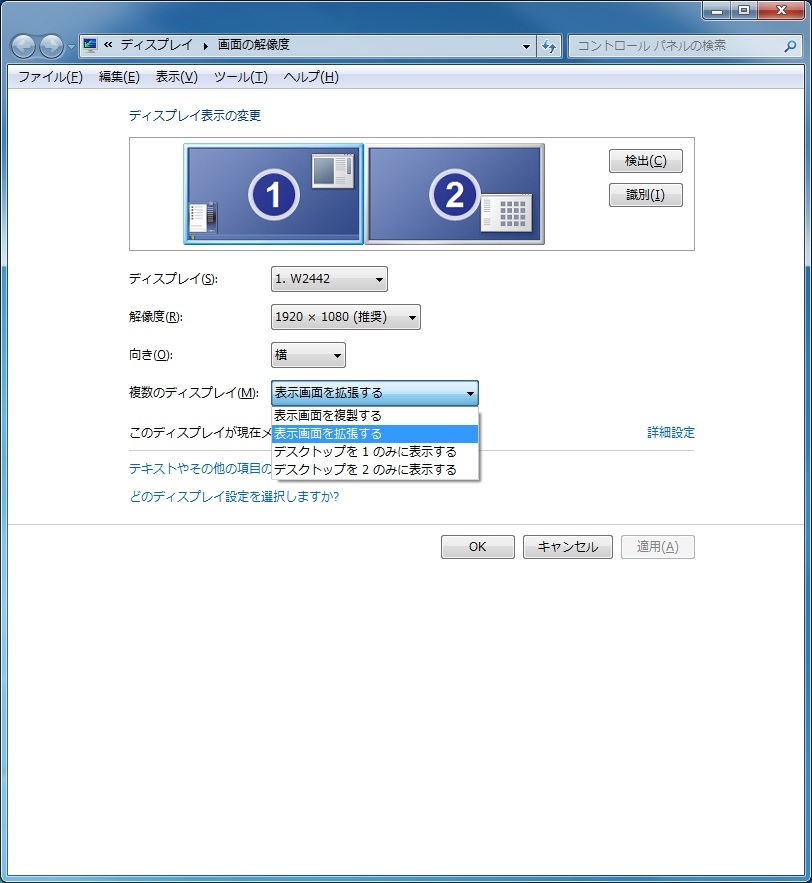Click the refresh button beside address bar
This screenshot has width=812, height=883.
549,46
